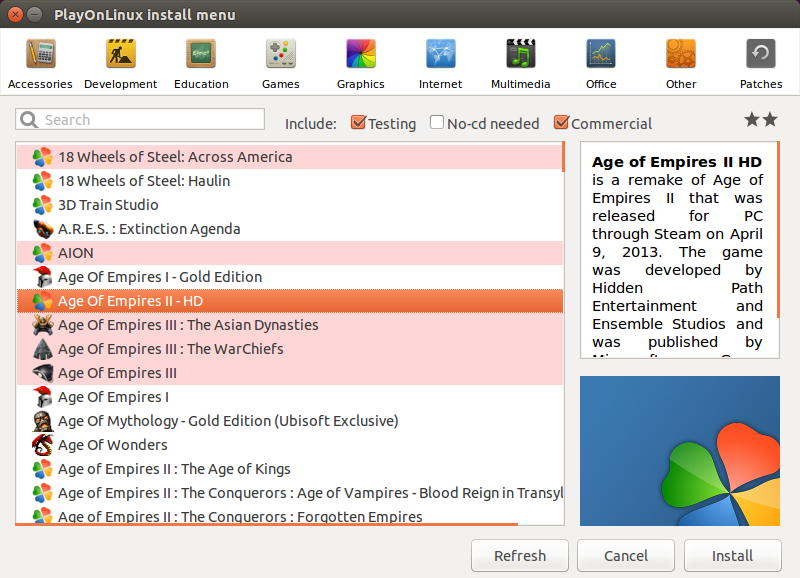Click the program list horizontal scrollbar
This screenshot has width=800, height=578.
tap(267, 524)
